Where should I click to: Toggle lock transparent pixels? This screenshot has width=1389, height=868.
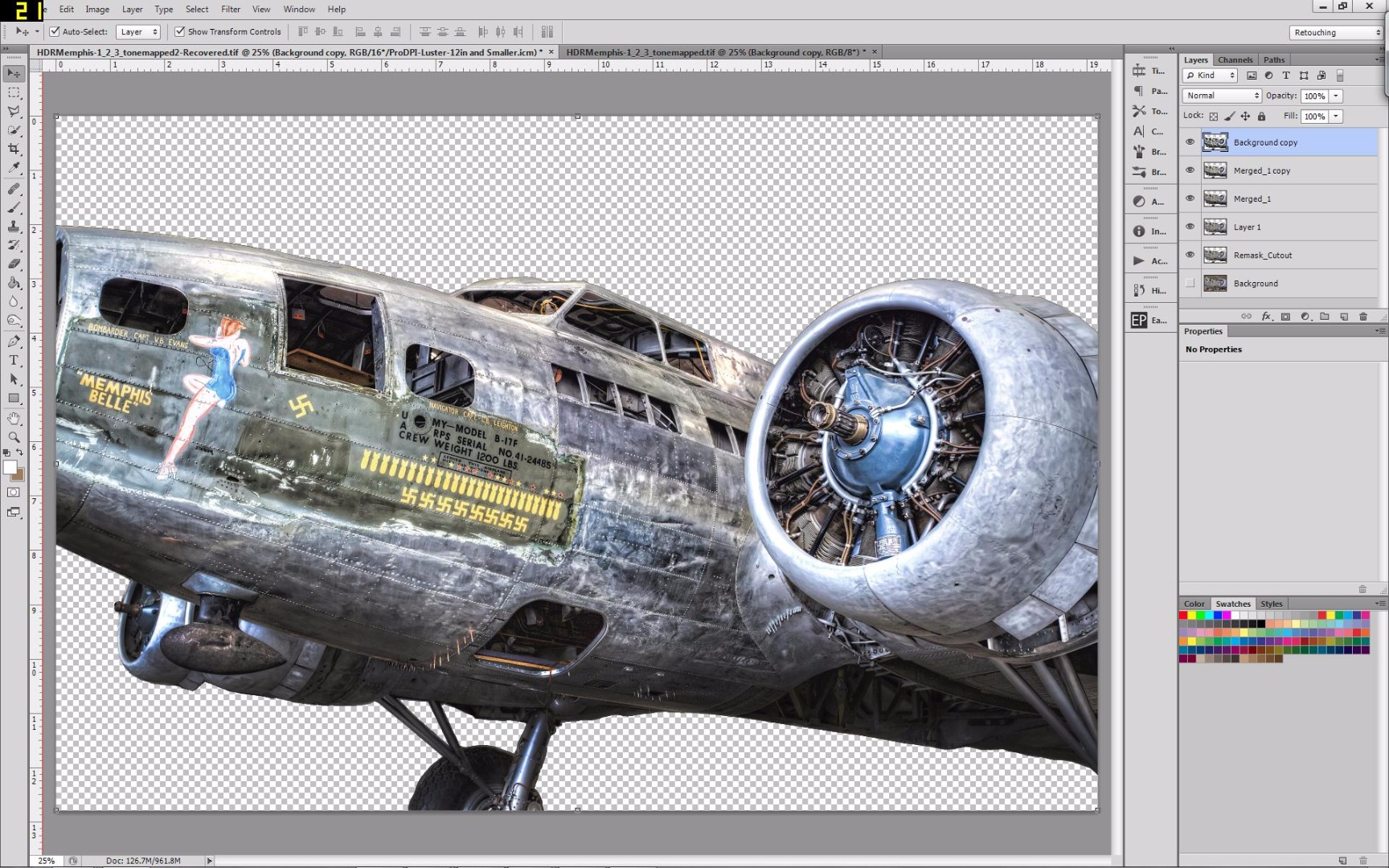1214,117
